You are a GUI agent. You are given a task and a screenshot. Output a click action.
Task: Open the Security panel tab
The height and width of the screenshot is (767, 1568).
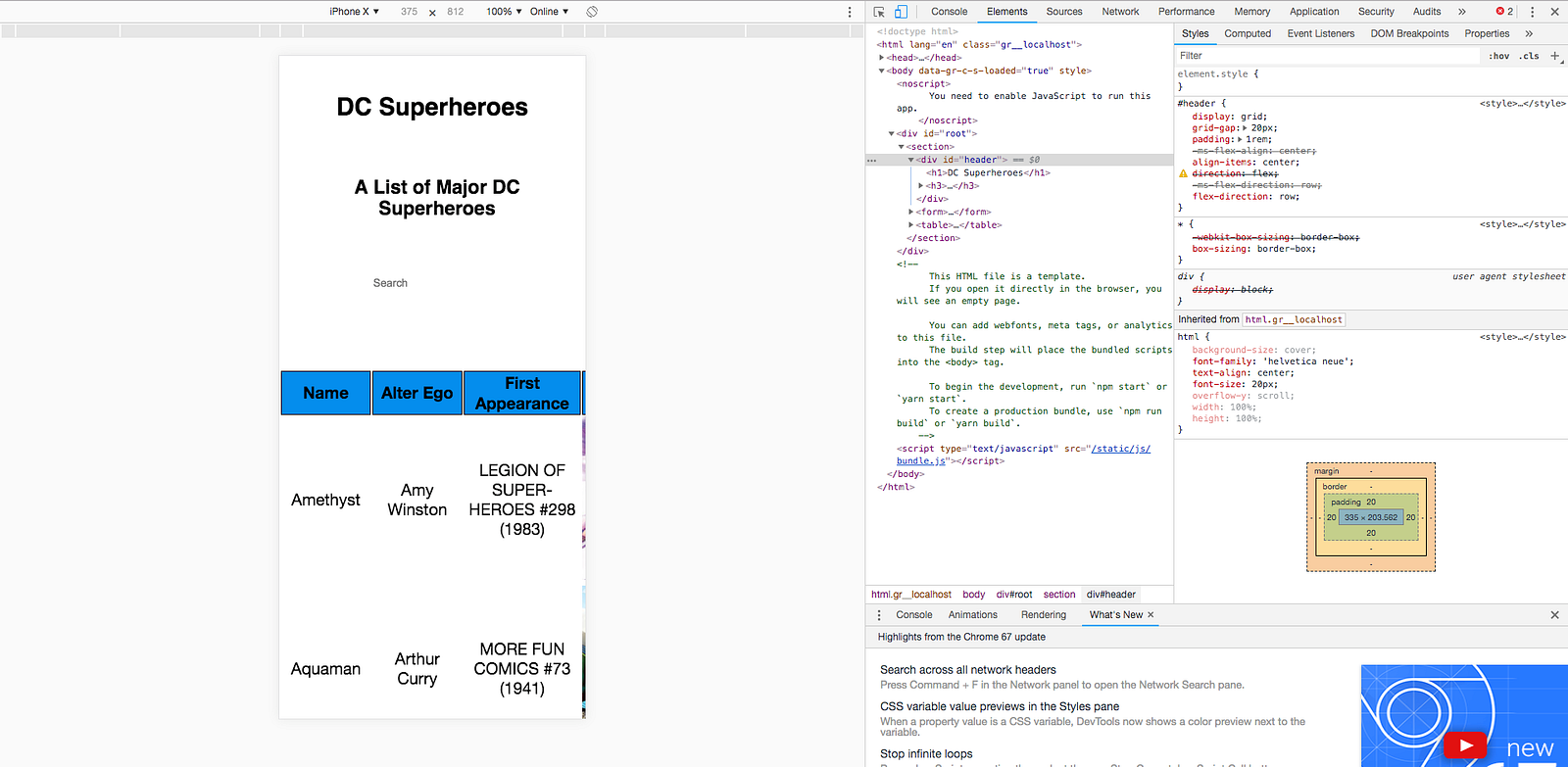[x=1376, y=12]
